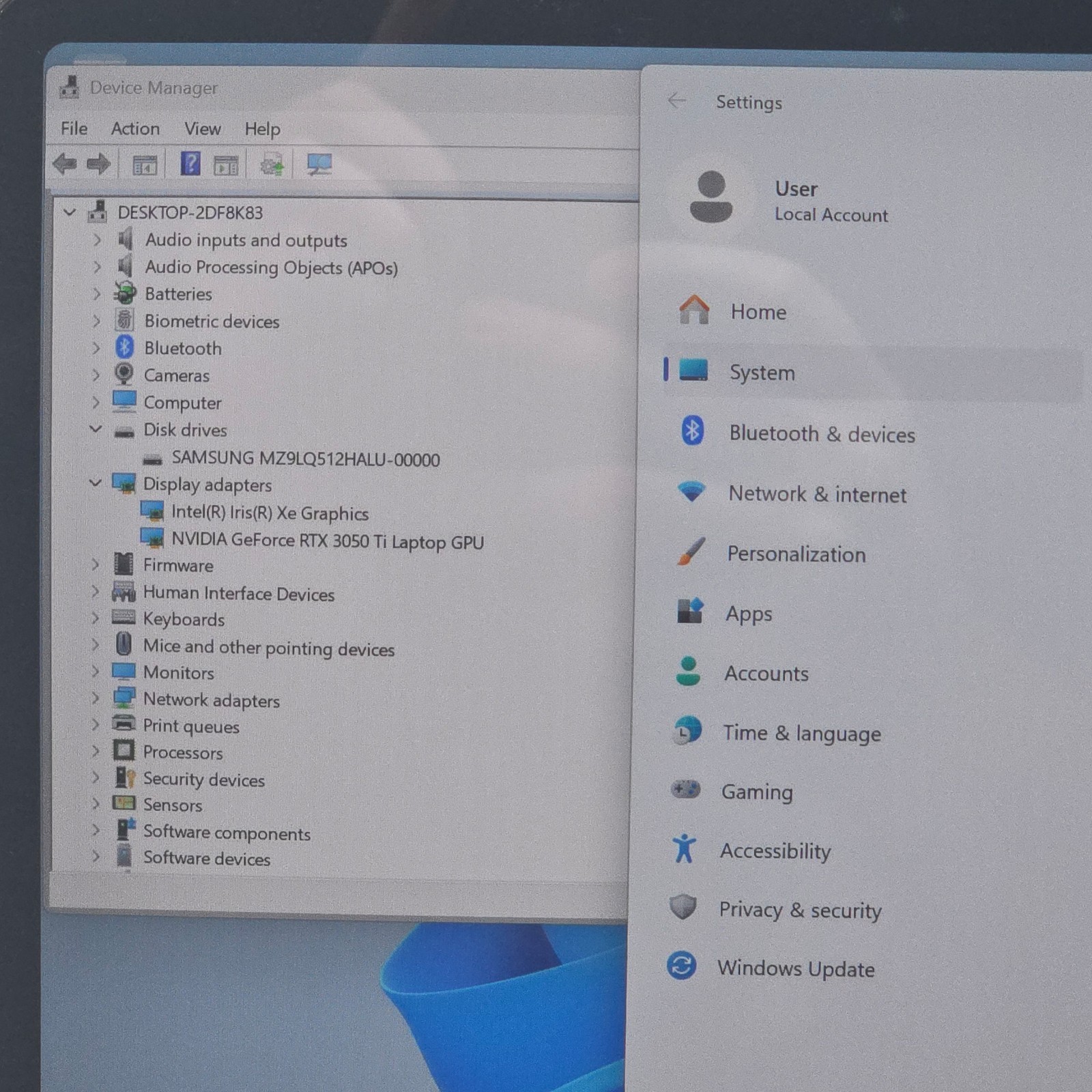Click the Network & internet Wi-Fi icon
Viewport: 1092px width, 1092px height.
coord(691,491)
